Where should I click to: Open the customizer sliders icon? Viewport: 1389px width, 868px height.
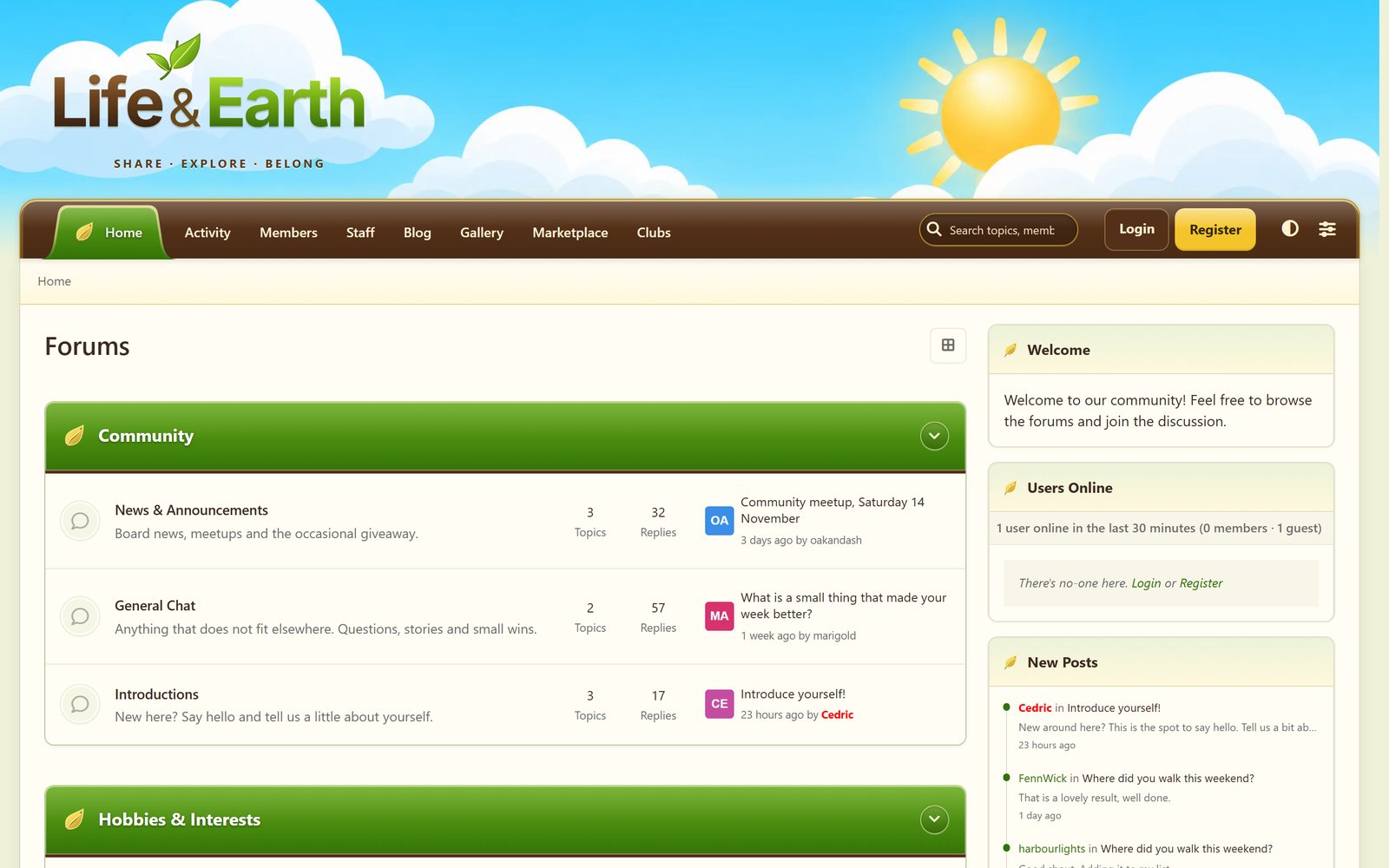coord(1327,229)
